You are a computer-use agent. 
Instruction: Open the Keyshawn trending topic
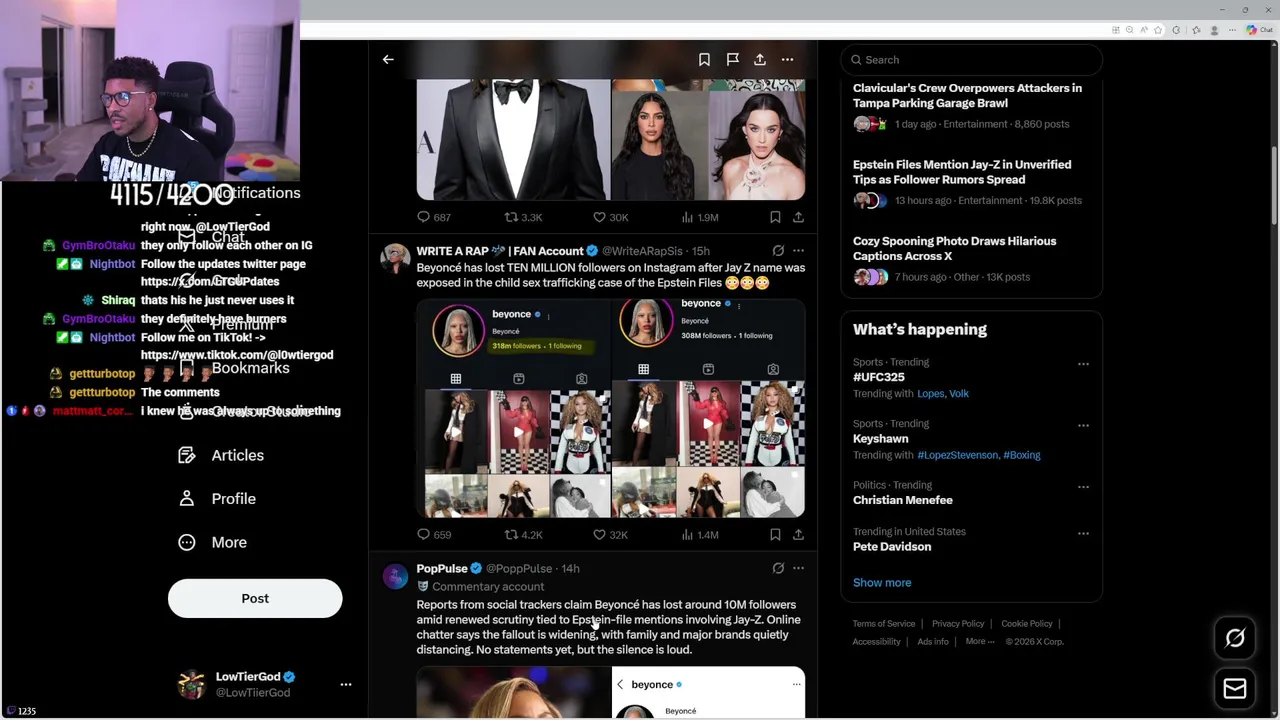(881, 439)
